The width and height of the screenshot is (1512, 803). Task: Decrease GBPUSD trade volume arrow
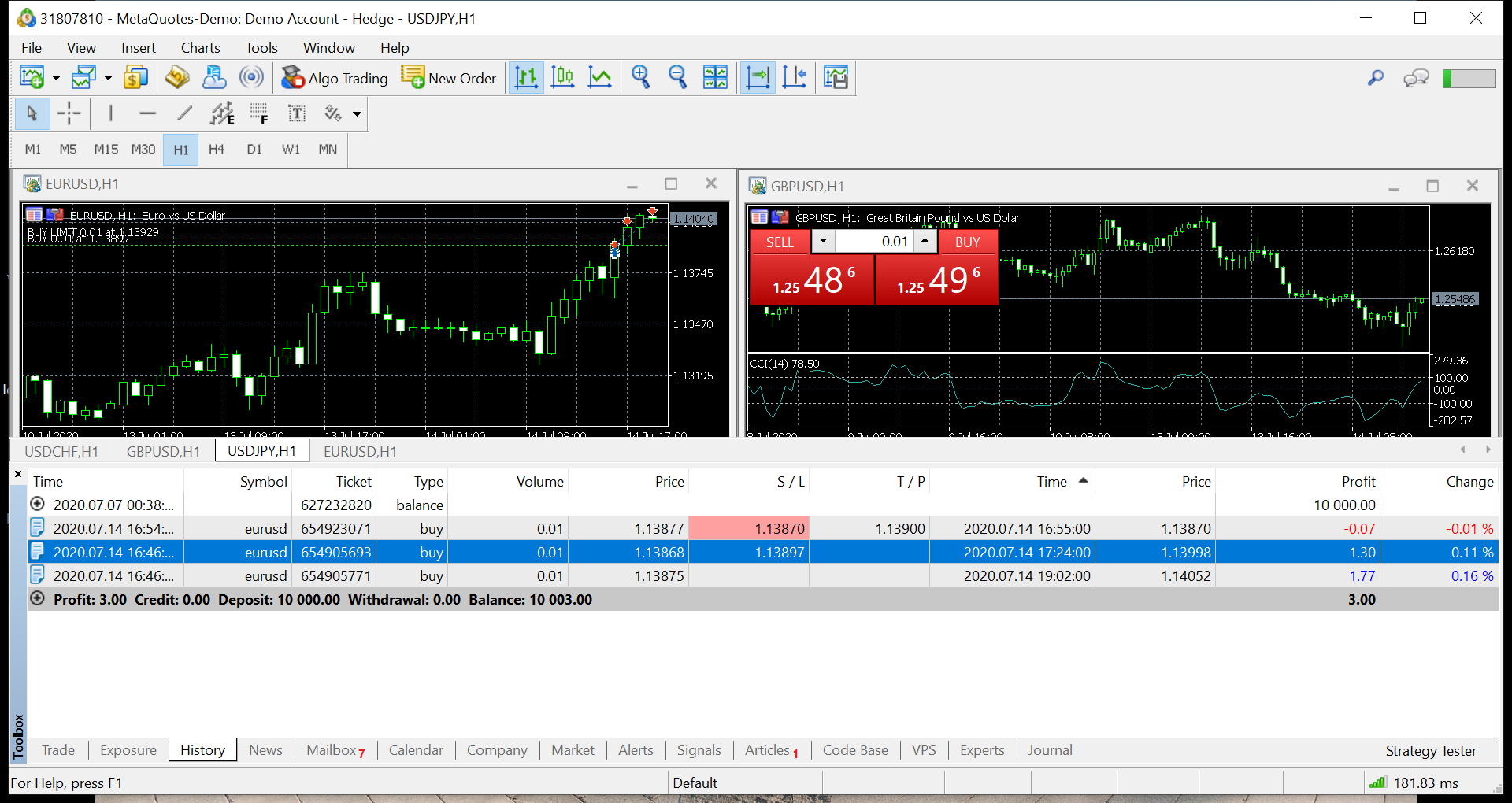click(823, 241)
